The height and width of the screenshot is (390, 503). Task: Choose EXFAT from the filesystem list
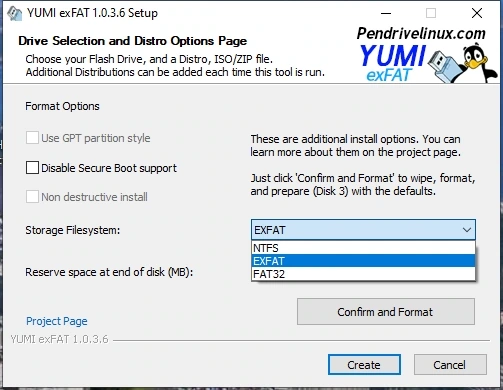click(363, 261)
